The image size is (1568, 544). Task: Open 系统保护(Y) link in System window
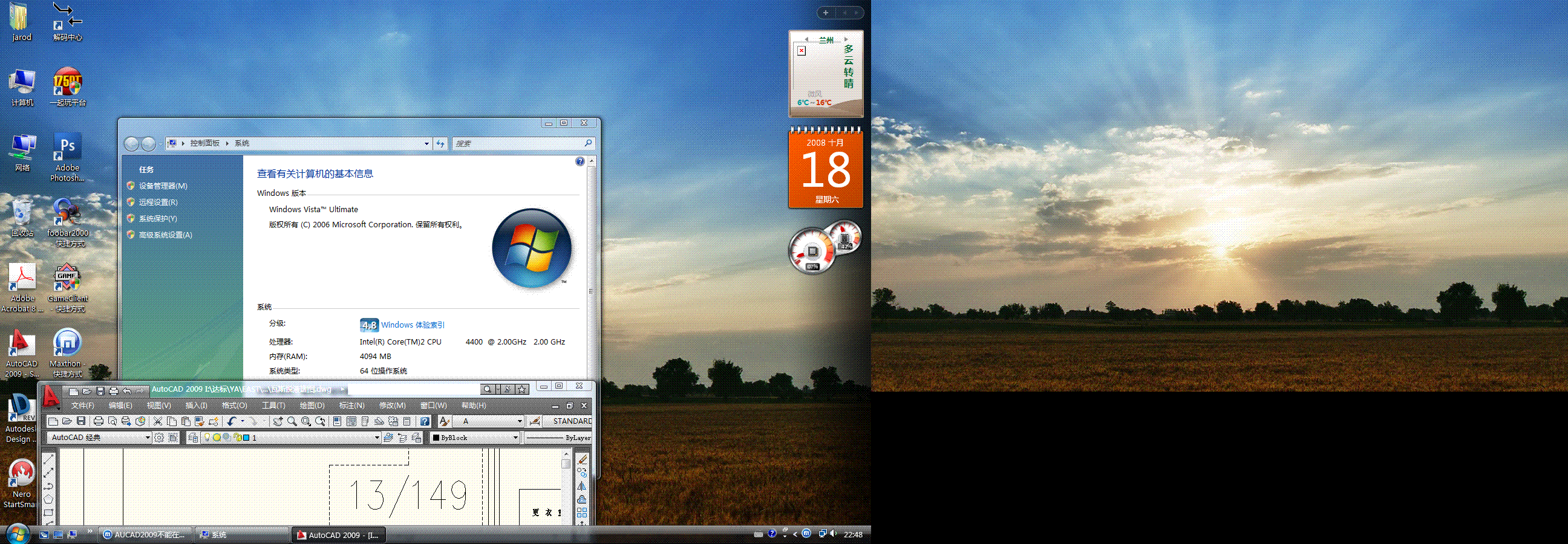(x=158, y=218)
